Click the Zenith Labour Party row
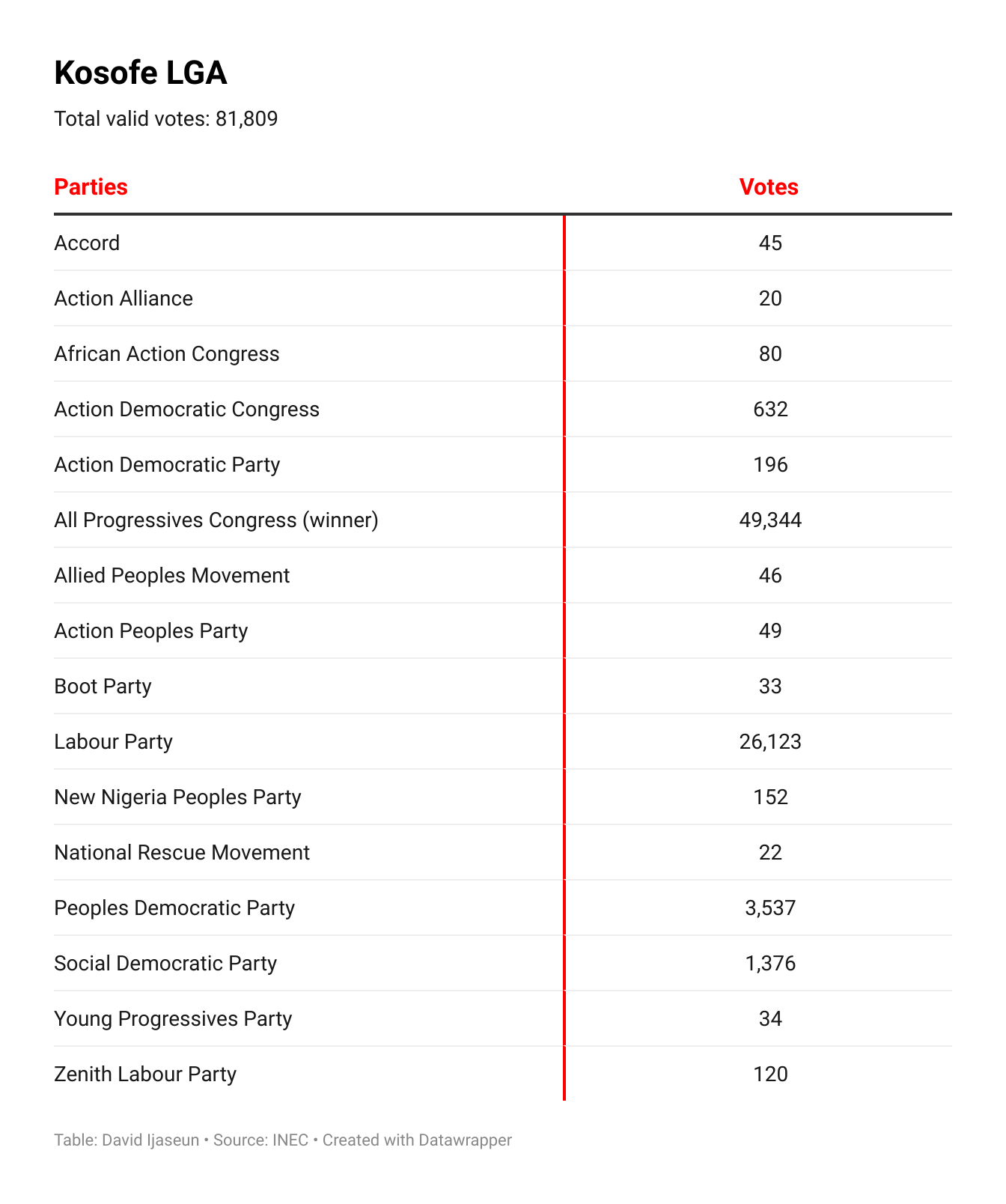1006x1204 pixels. click(x=145, y=1074)
